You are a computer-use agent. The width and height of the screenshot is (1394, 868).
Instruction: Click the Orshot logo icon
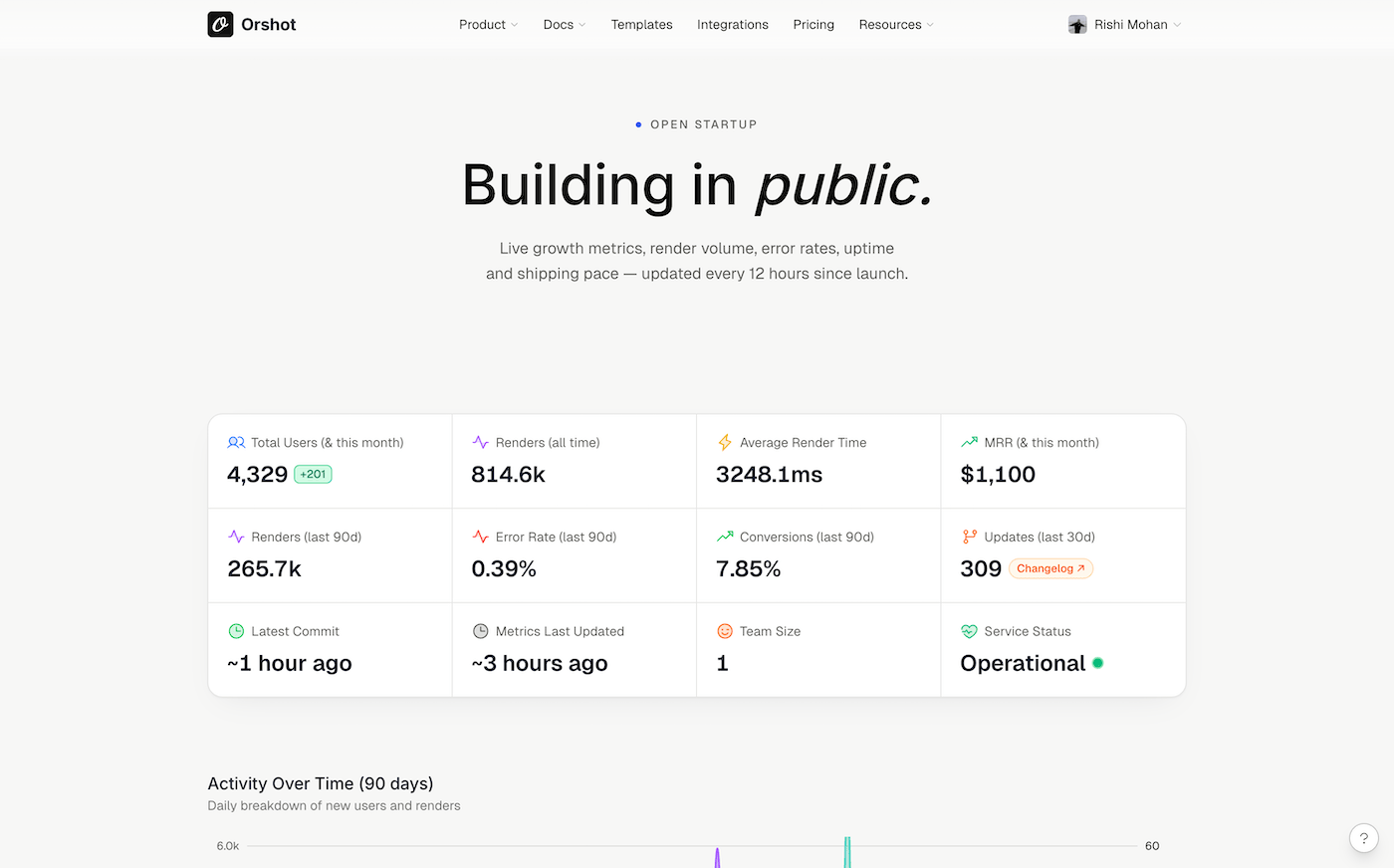coord(220,25)
